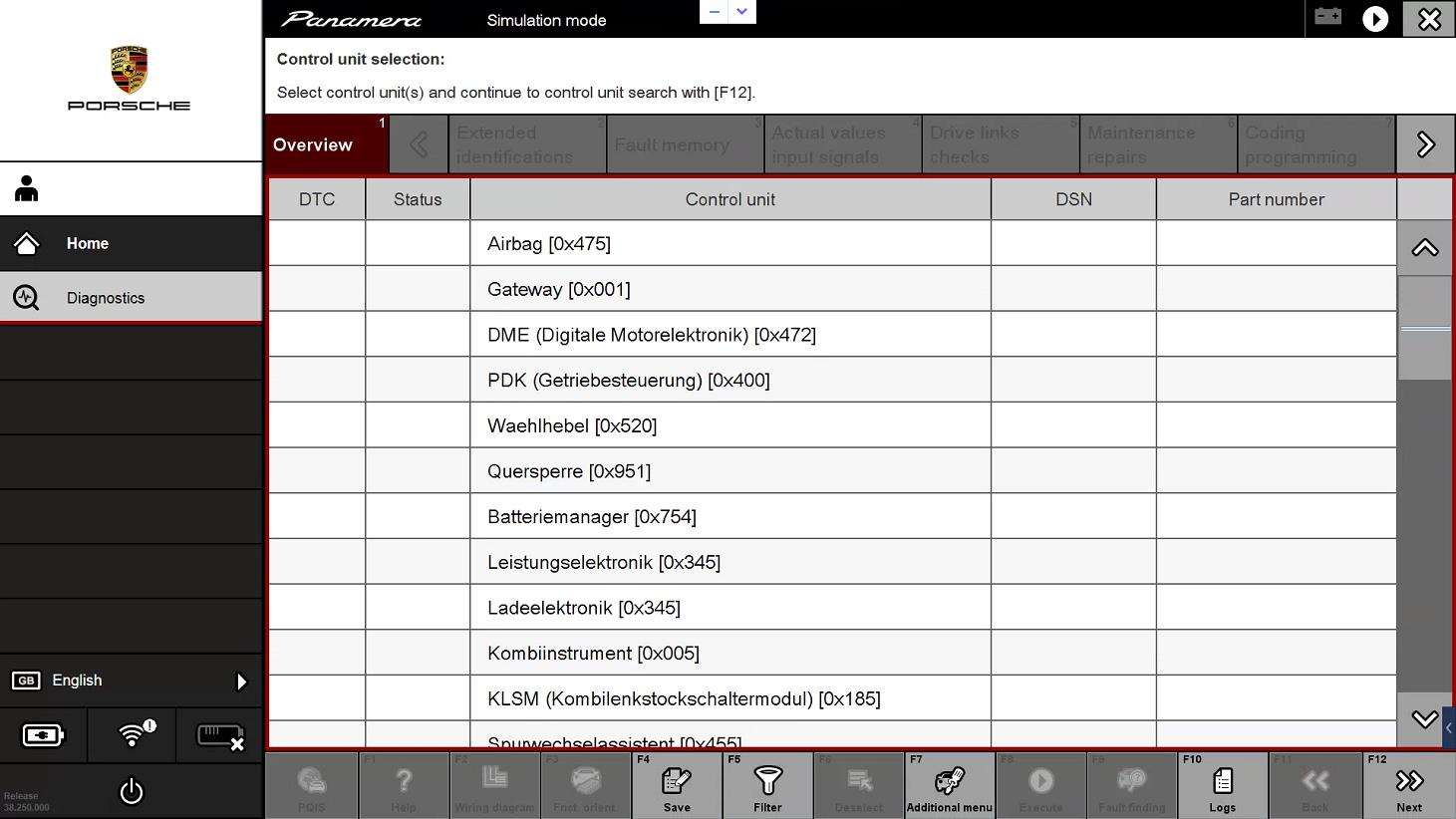The height and width of the screenshot is (819, 1456).
Task: Click the DSN column header
Action: pos(1074,199)
